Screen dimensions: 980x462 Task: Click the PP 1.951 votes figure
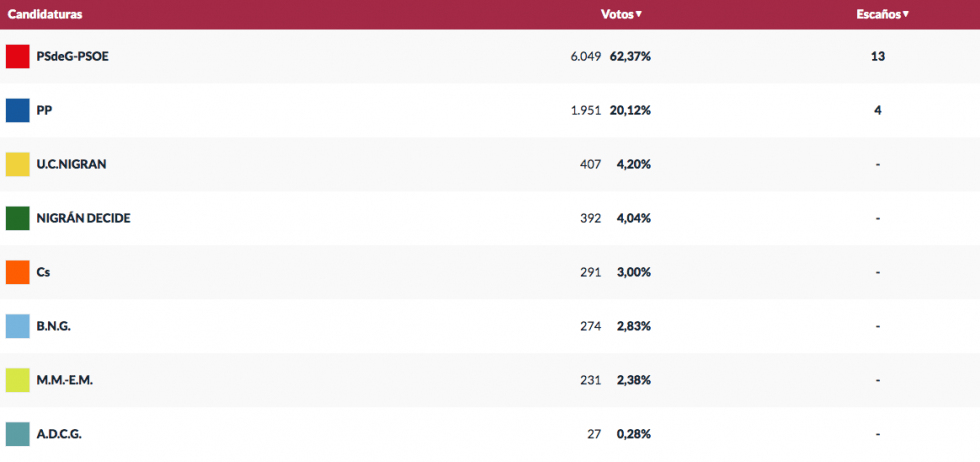coord(585,110)
